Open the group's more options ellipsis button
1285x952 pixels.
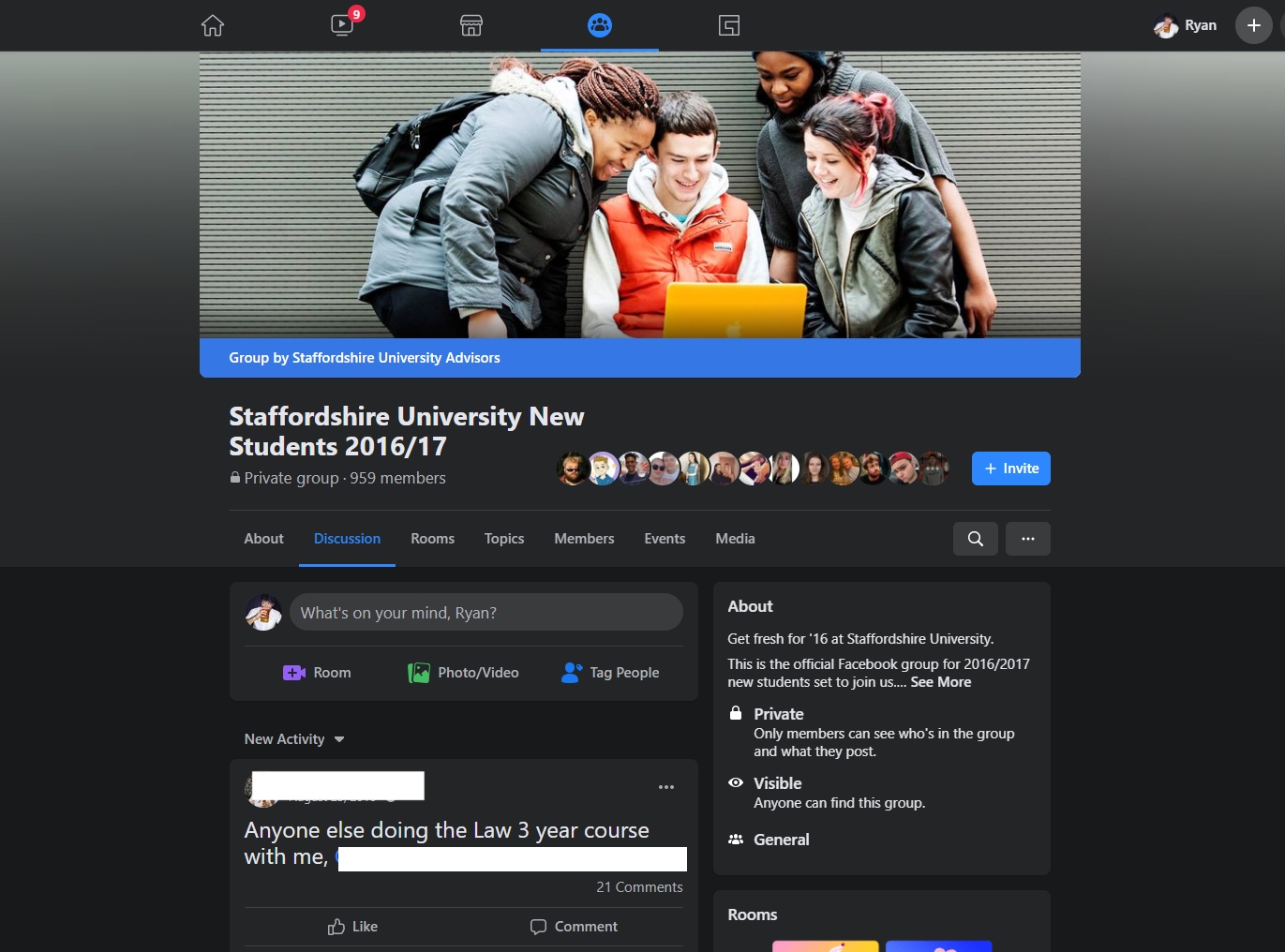click(1028, 539)
